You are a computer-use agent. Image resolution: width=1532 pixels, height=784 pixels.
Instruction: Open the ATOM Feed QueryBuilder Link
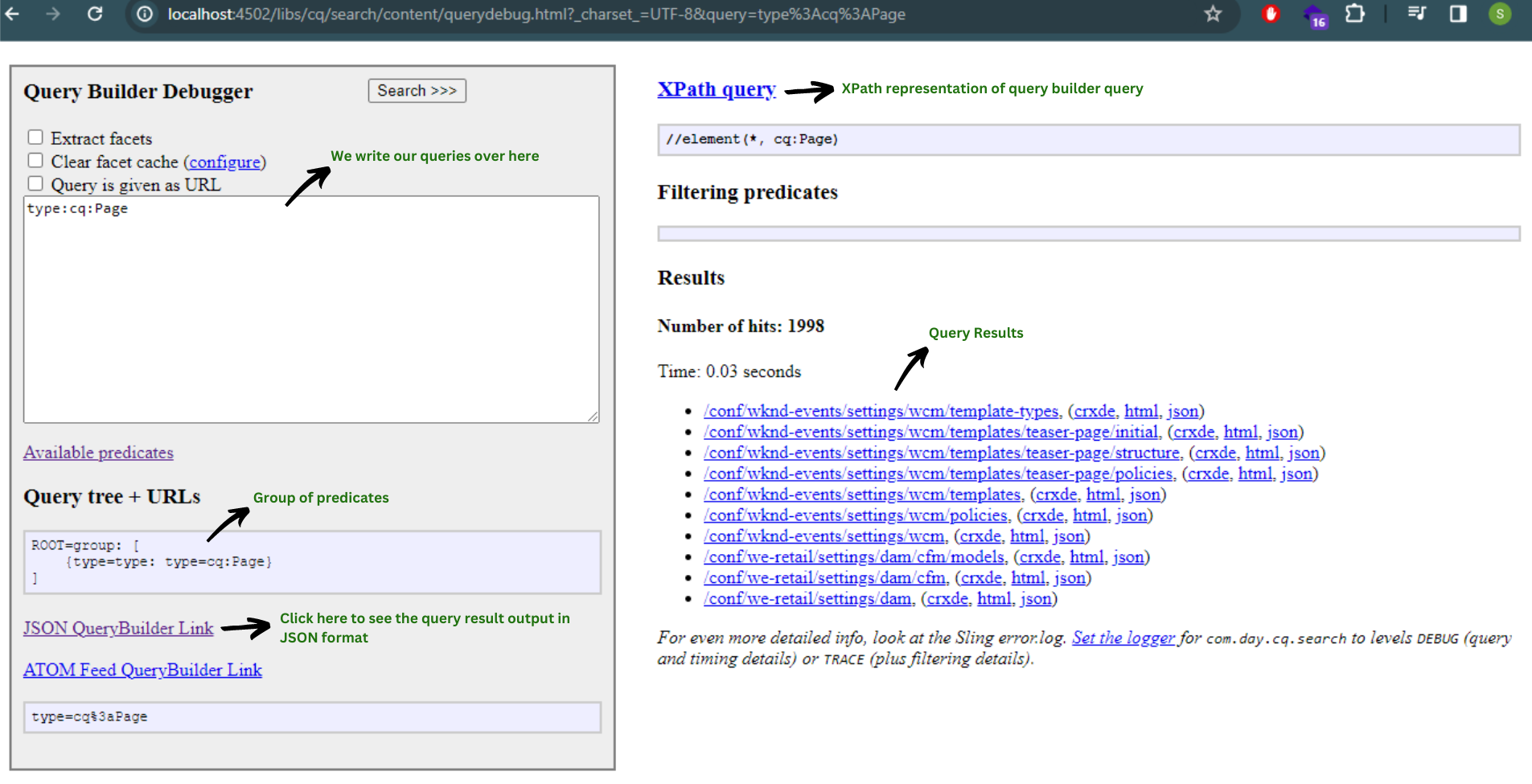[142, 670]
